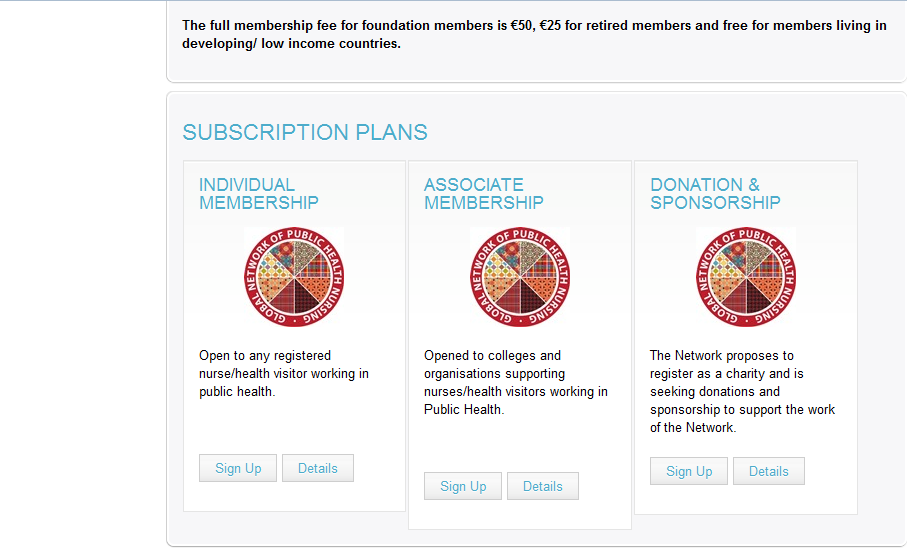
Task: Sign up for Associate Membership
Action: click(x=463, y=486)
